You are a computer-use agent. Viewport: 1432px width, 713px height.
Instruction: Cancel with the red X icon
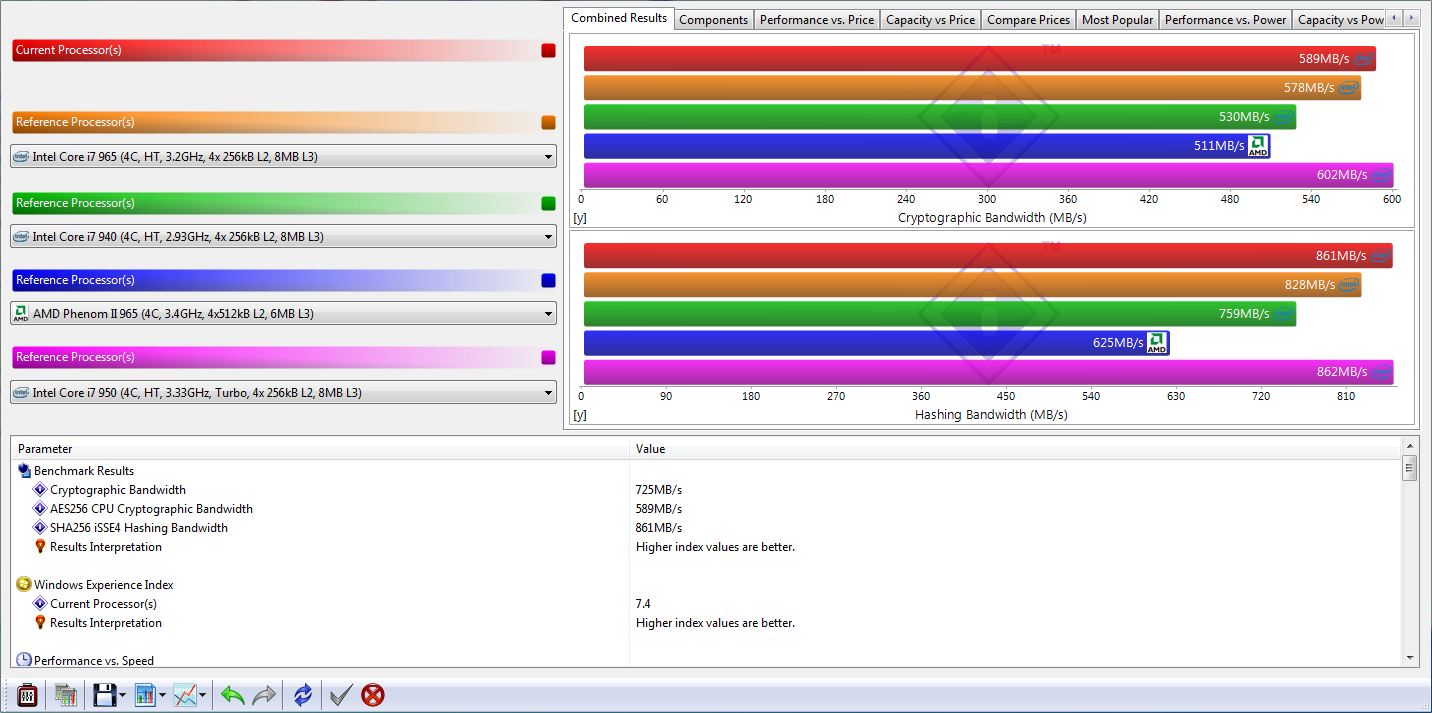[x=373, y=694]
